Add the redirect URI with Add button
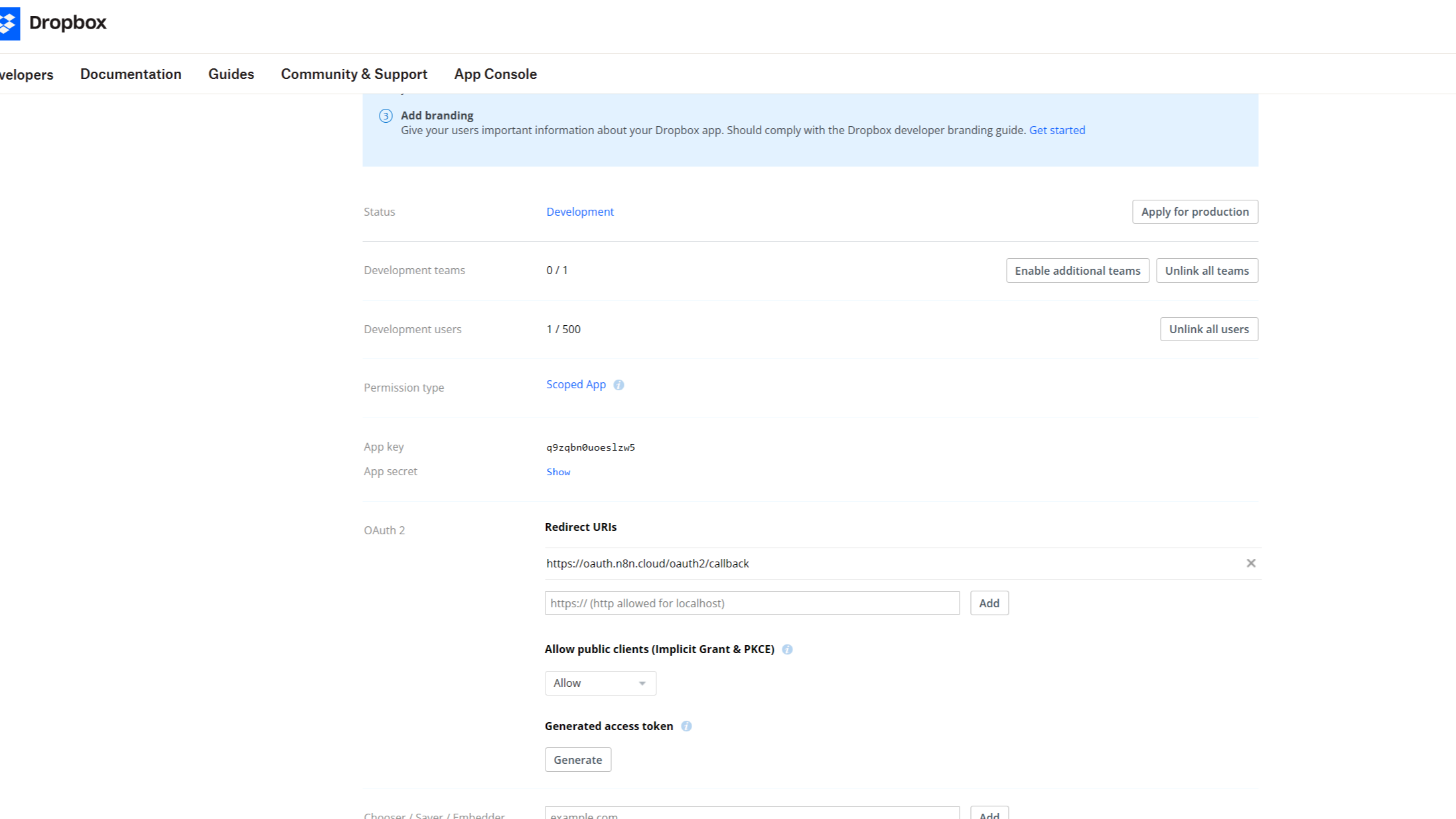Viewport: 1456px width, 819px height. pyautogui.click(x=989, y=603)
